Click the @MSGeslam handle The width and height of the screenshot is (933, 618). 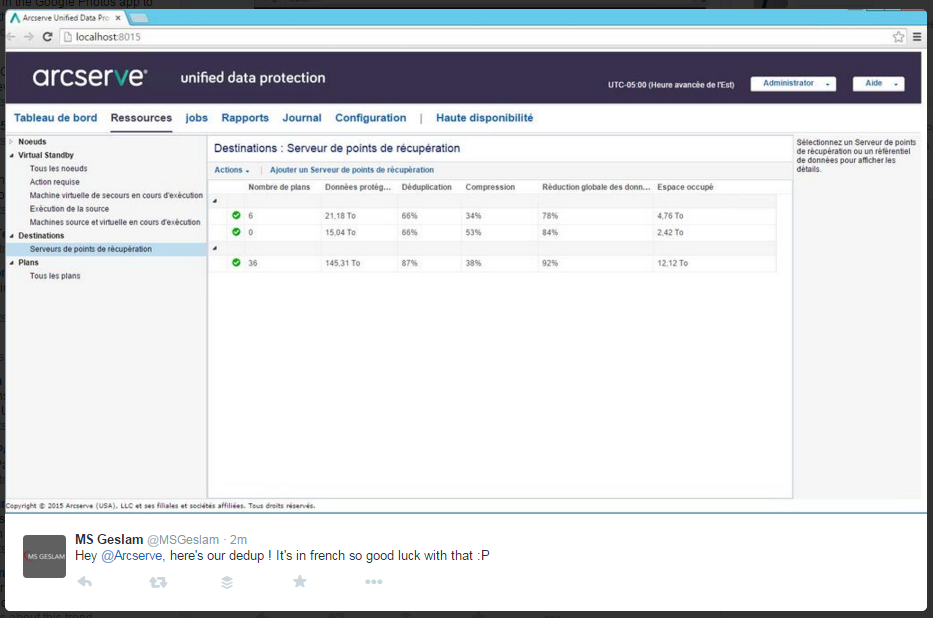pos(183,539)
